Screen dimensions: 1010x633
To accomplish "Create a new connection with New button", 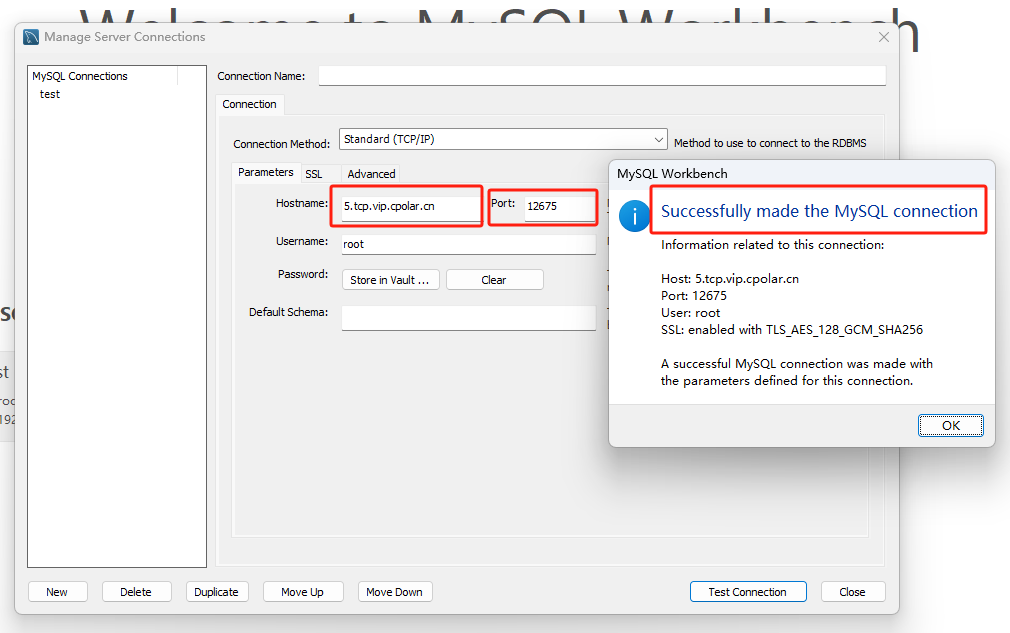I will (57, 592).
